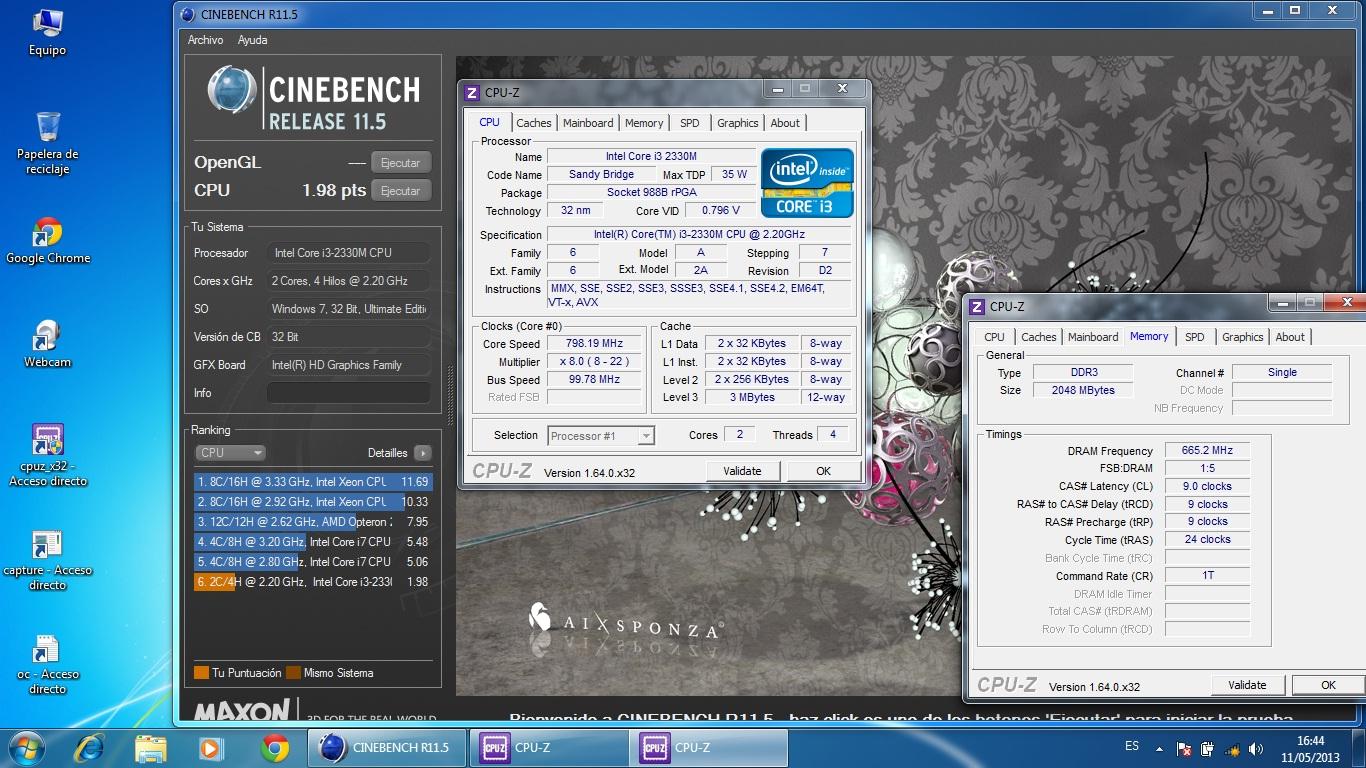Select ranking row 8C/16H @ 2.92 GHz
Viewport: 1366px width, 768px height.
[x=313, y=502]
